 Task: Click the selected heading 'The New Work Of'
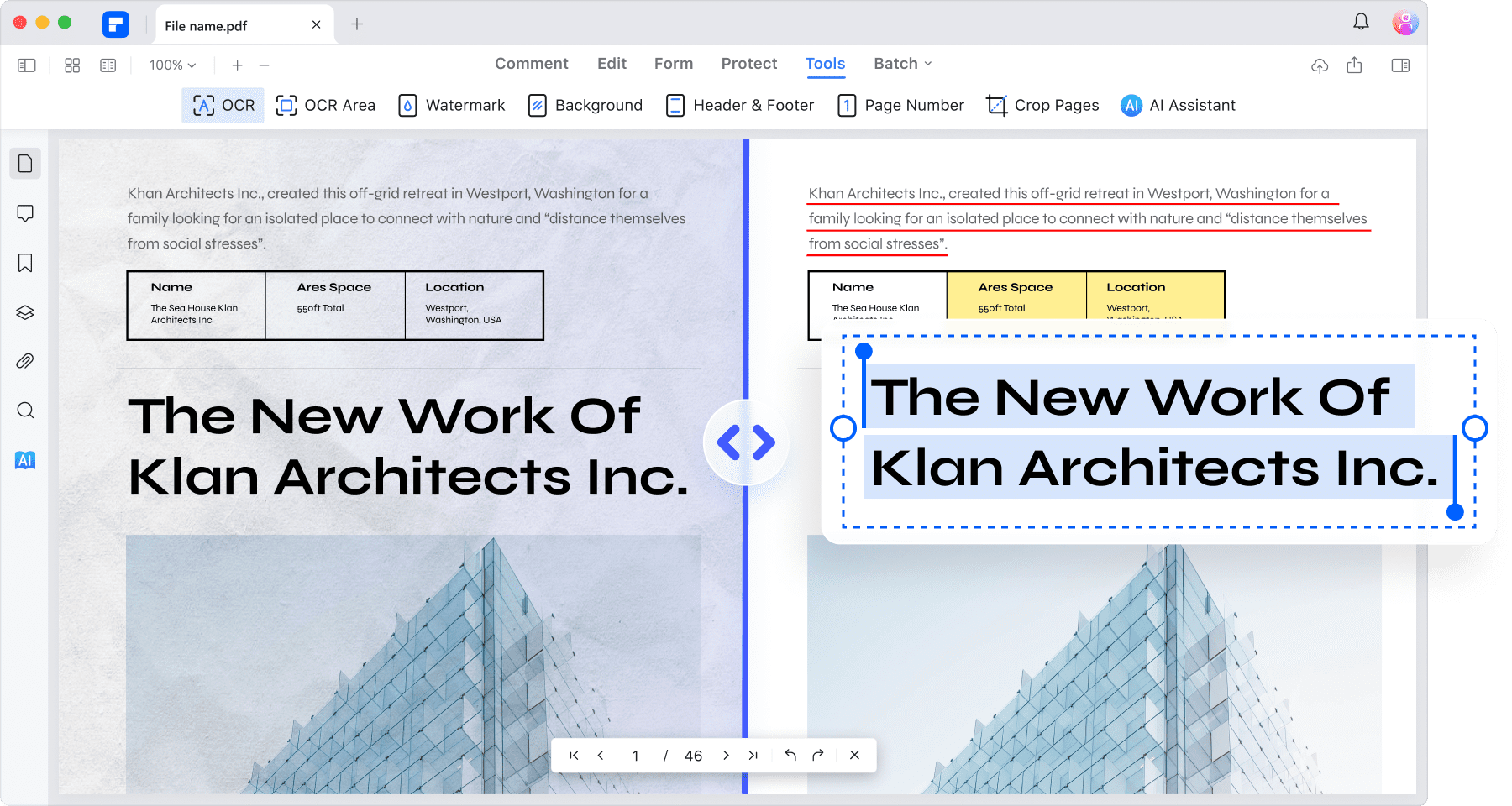click(1131, 396)
